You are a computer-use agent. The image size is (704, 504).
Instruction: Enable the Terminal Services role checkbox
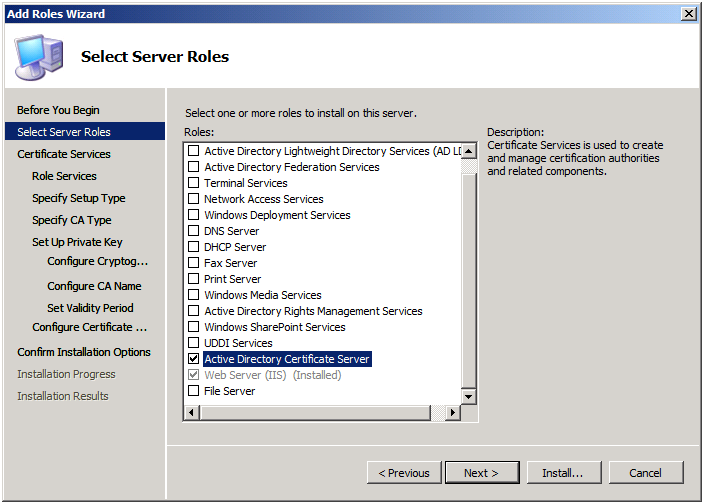tap(194, 183)
